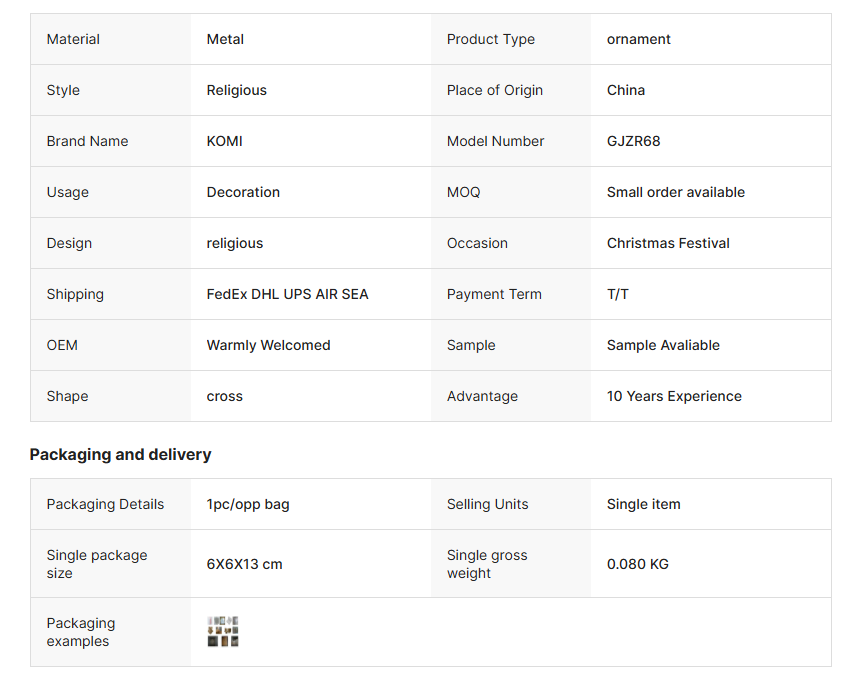The height and width of the screenshot is (677, 845).
Task: Open the packaging examples thumbnail image
Action: tap(223, 632)
